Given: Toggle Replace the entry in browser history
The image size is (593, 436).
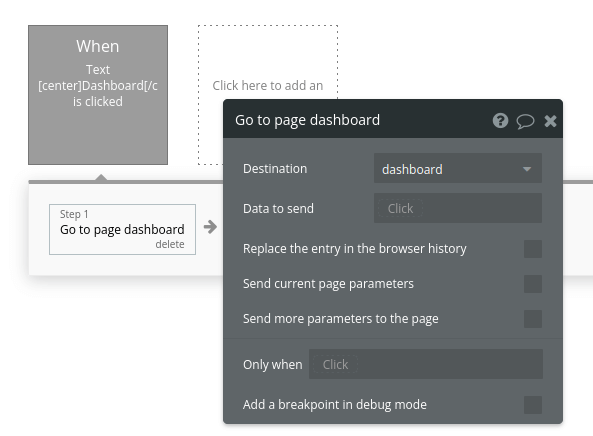Looking at the screenshot, I should coord(533,249).
